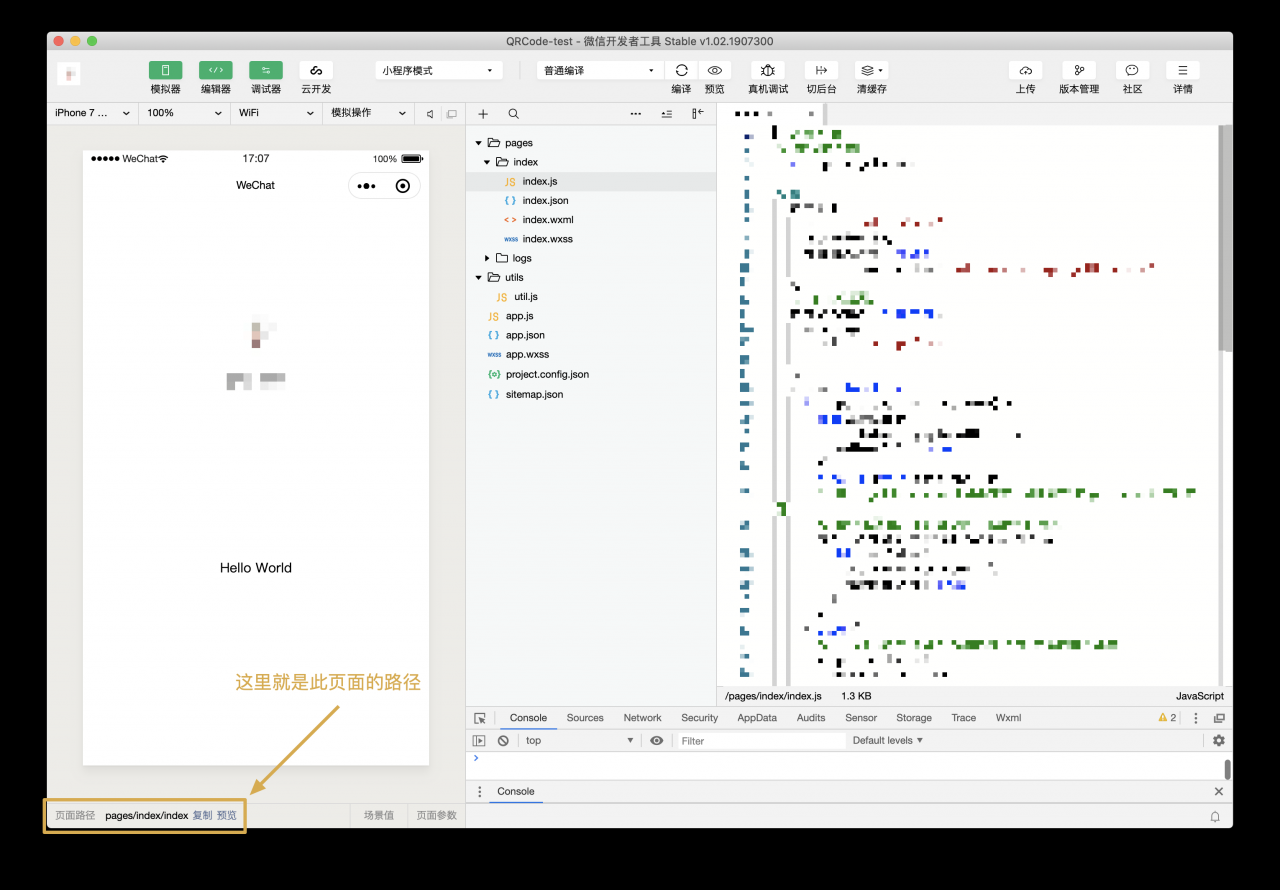1280x890 pixels.
Task: Click the warnings count indicator
Action: click(1167, 718)
